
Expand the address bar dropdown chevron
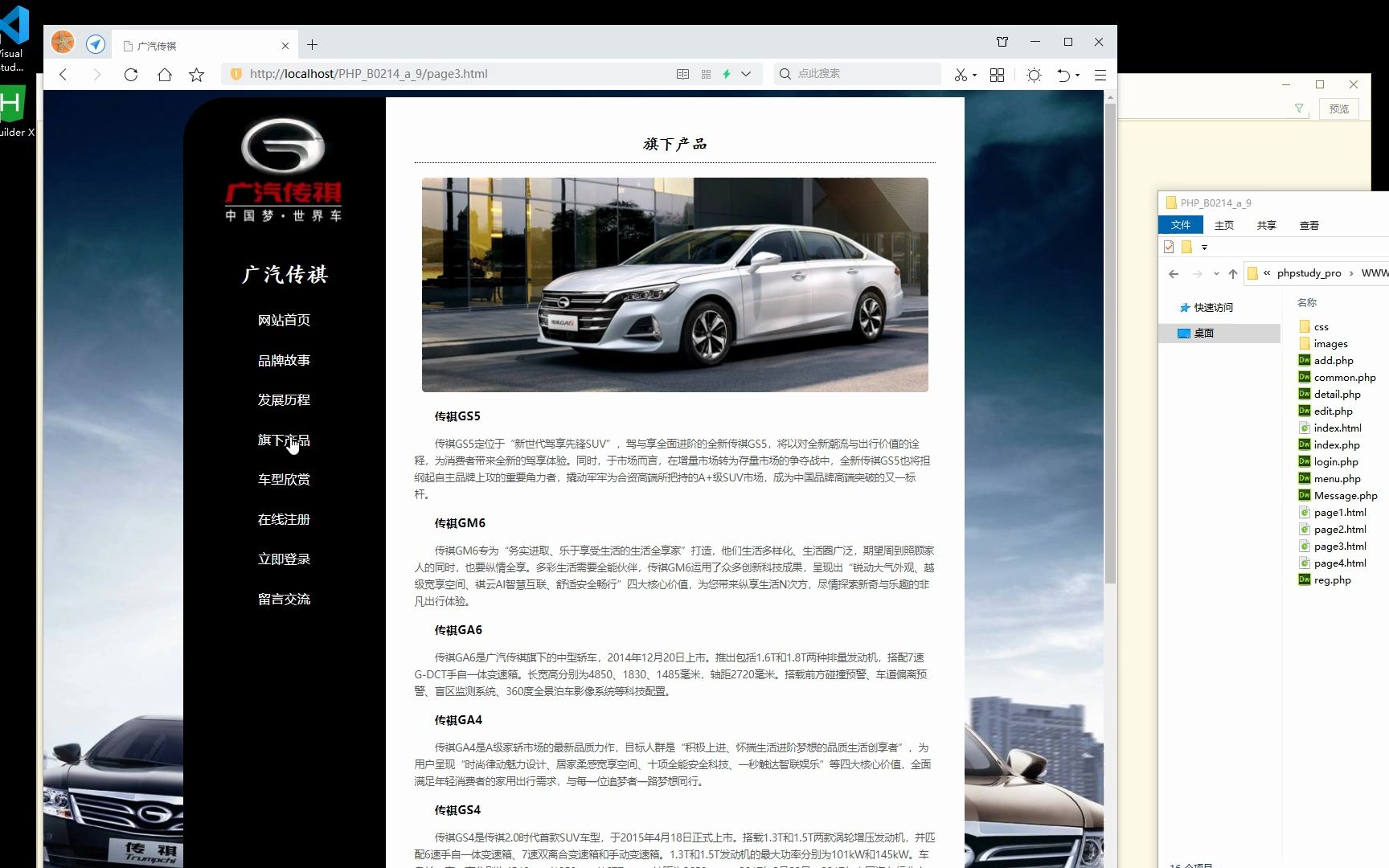pyautogui.click(x=746, y=74)
